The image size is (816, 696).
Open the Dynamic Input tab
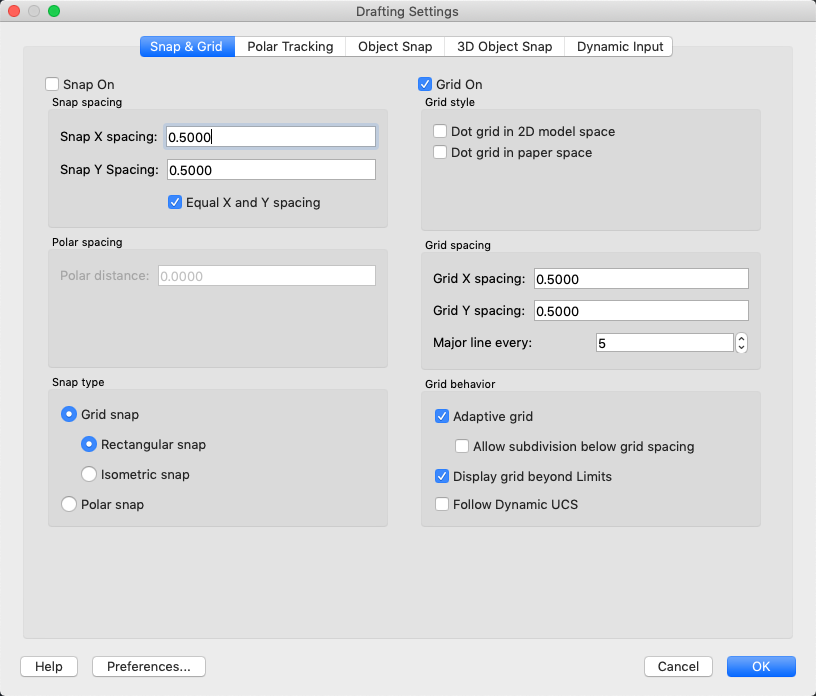618,46
